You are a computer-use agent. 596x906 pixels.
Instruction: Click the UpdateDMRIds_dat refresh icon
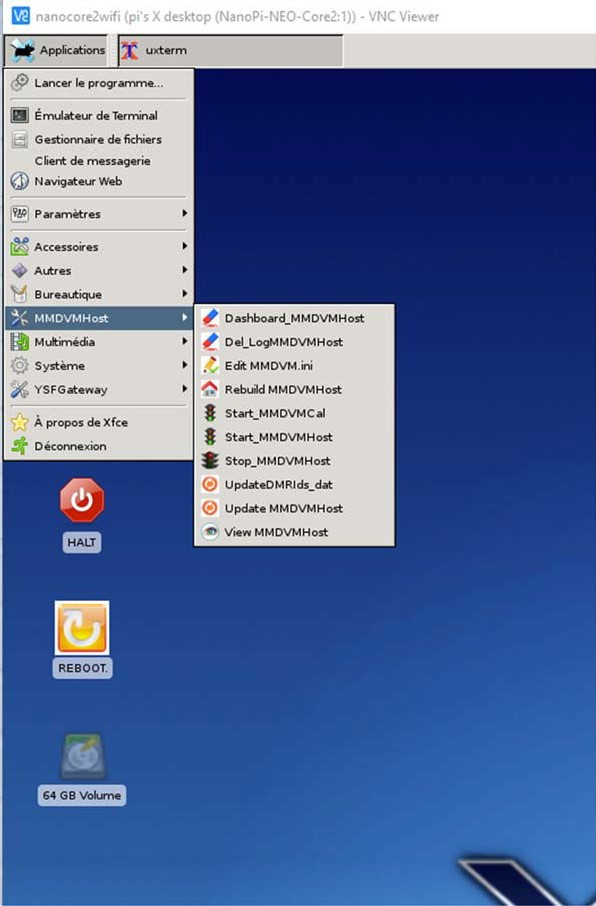210,484
